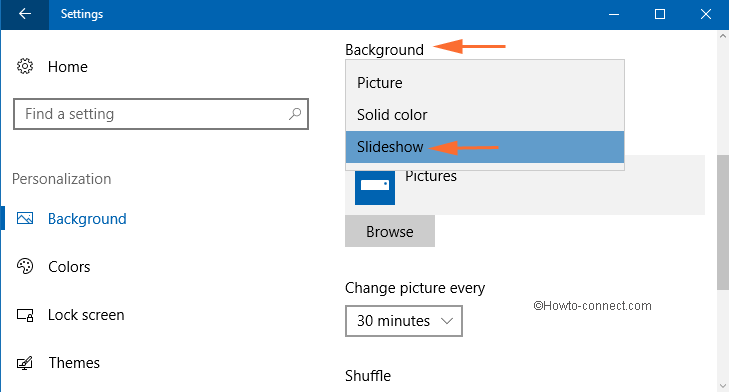Minimize the Settings window
This screenshot has width=729, height=392.
tap(614, 14)
